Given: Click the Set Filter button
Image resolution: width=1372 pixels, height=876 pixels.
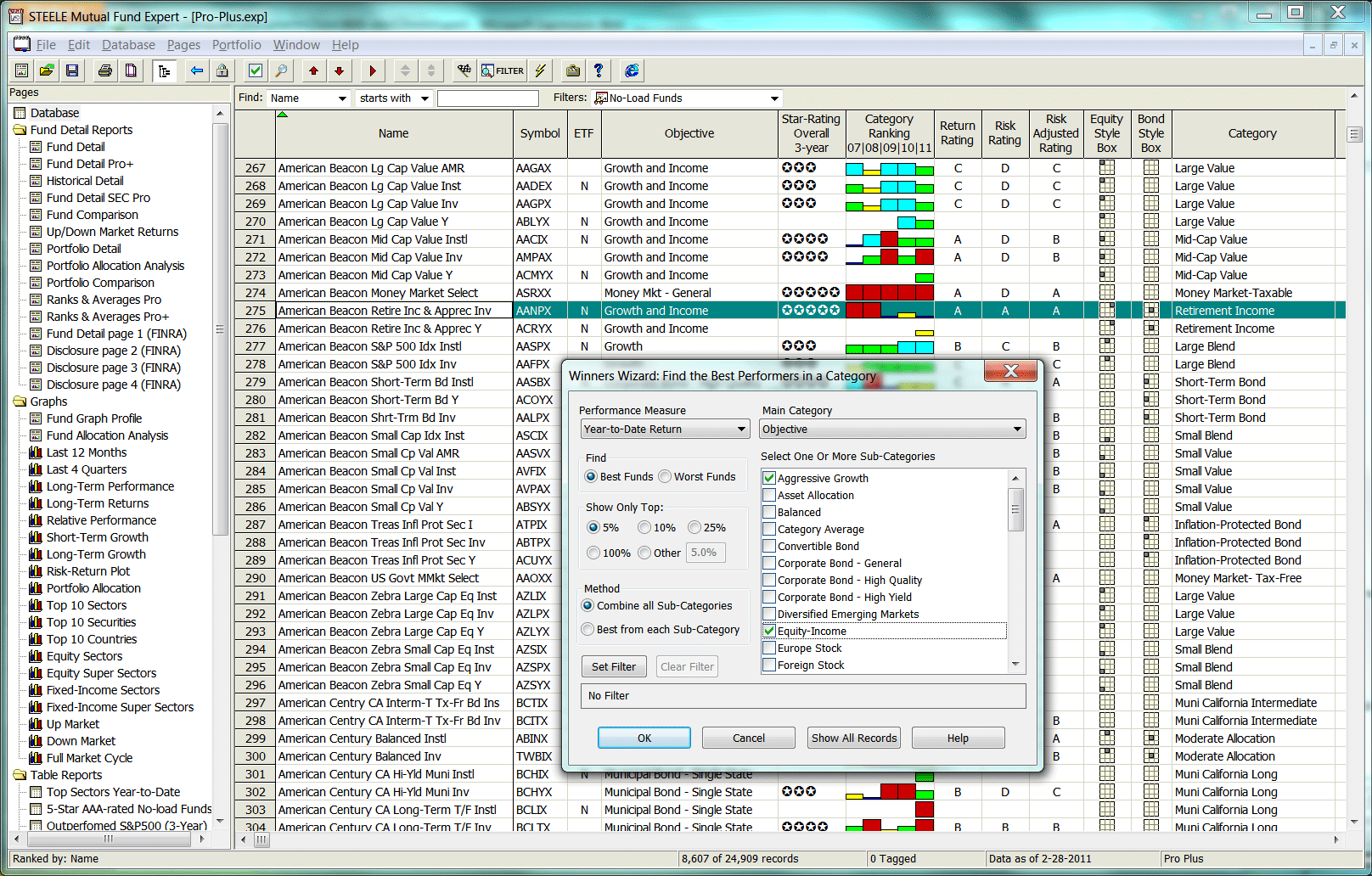Looking at the screenshot, I should click(x=614, y=666).
